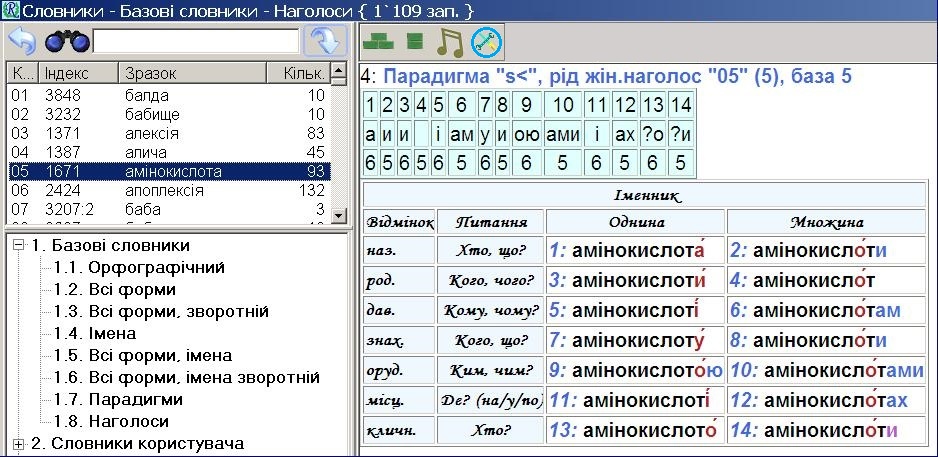This screenshot has height=457, width=938.
Task: Click paradigm cell number 10
Action: point(563,105)
